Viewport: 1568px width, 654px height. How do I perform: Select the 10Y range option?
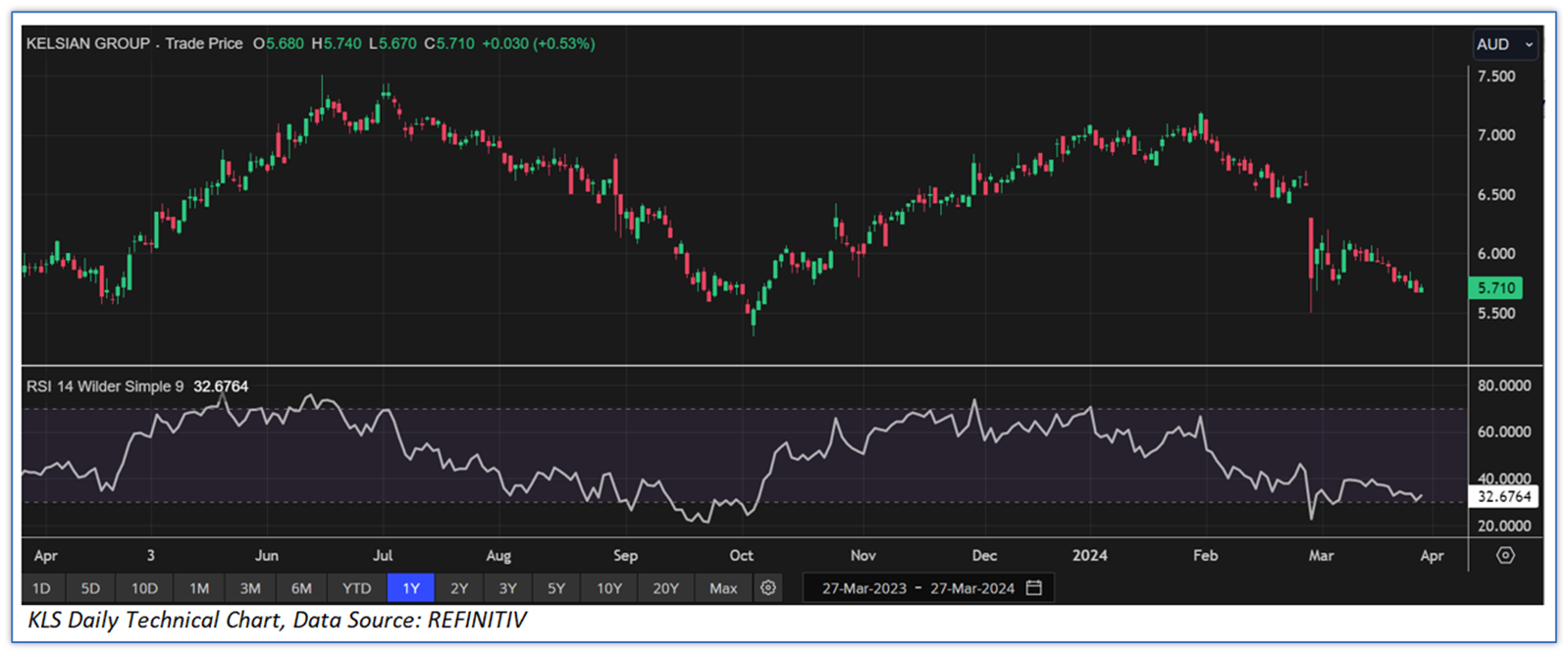click(609, 588)
